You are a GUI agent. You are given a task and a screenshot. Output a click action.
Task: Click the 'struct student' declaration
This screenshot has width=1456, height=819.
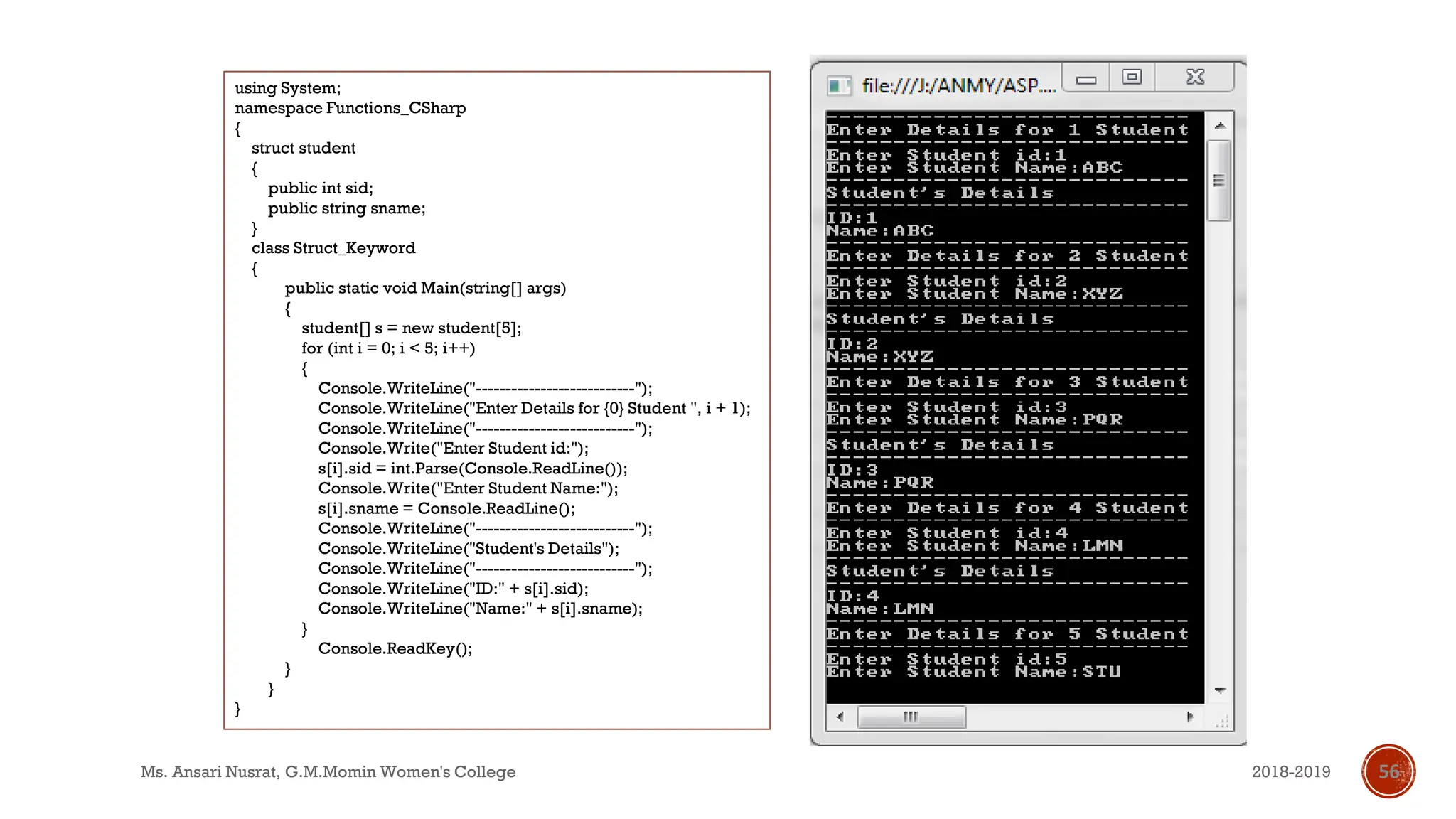click(x=304, y=148)
